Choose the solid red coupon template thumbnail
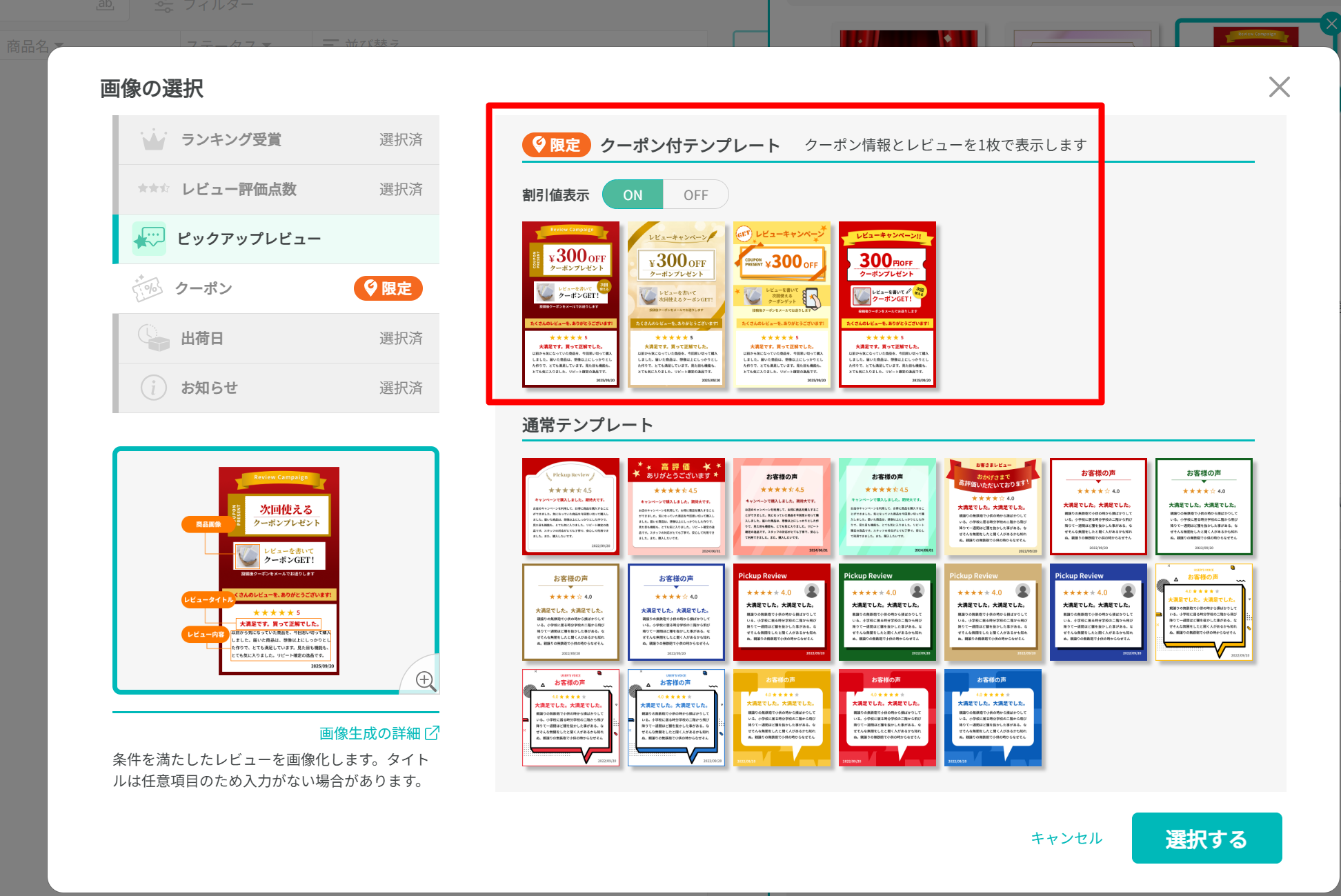Screen dimensions: 1341x896 (887, 304)
